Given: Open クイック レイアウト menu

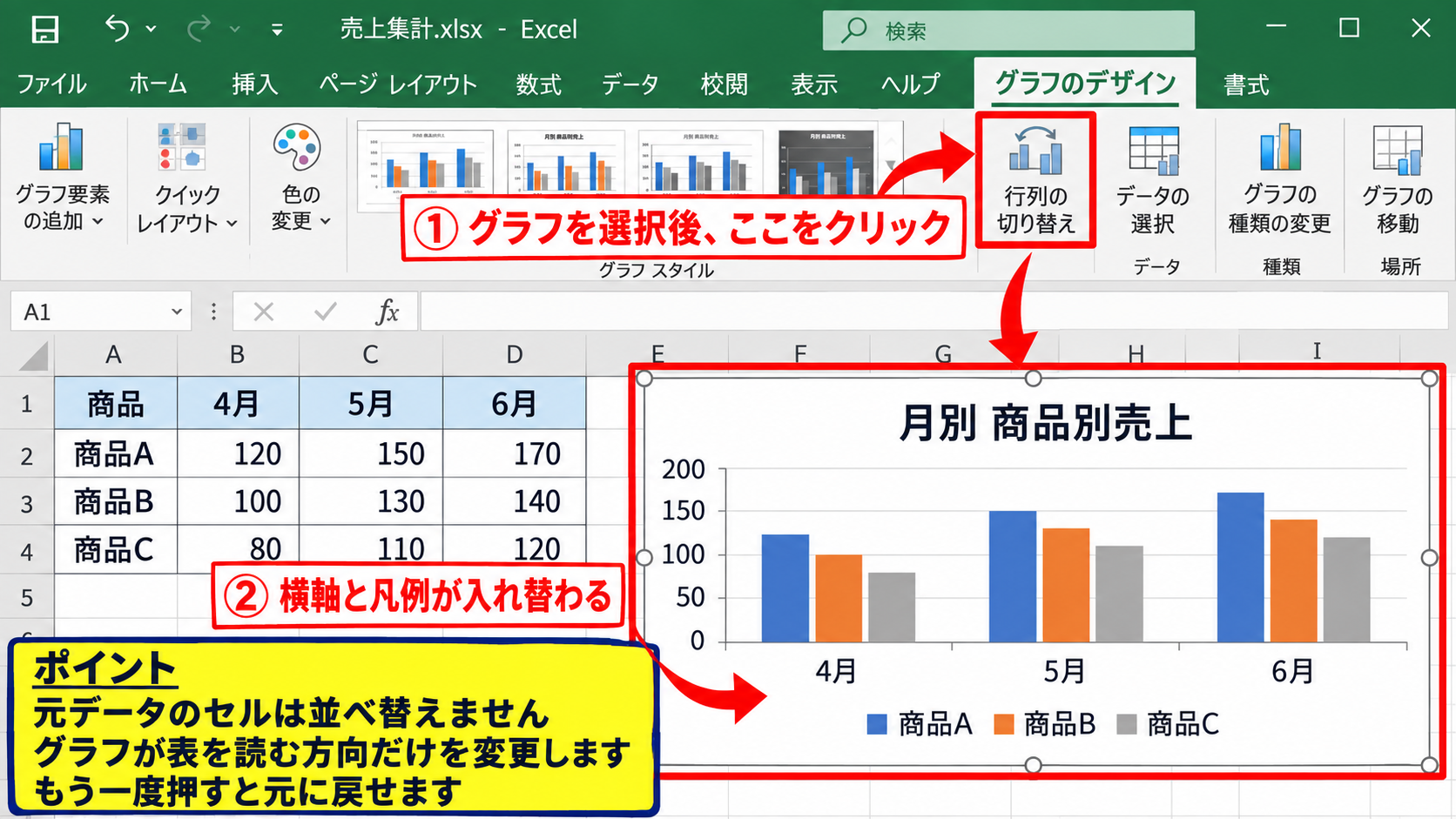Looking at the screenshot, I should 186,178.
